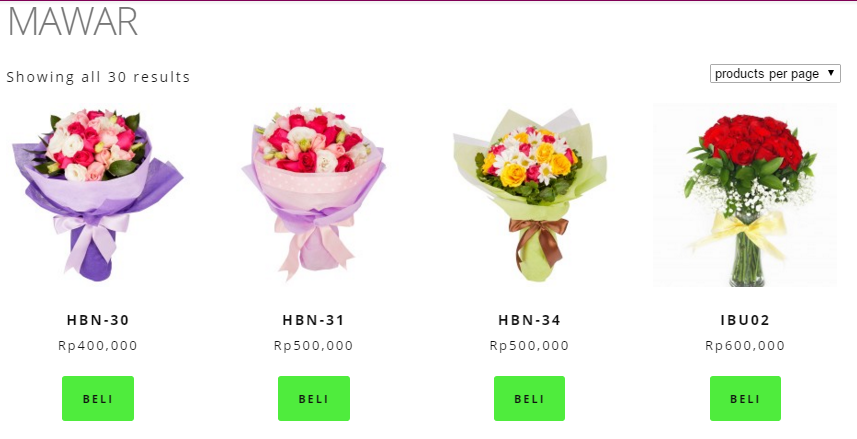Click the Rp600,000 price of IBU02
Image resolution: width=857 pixels, height=439 pixels.
coord(746,346)
